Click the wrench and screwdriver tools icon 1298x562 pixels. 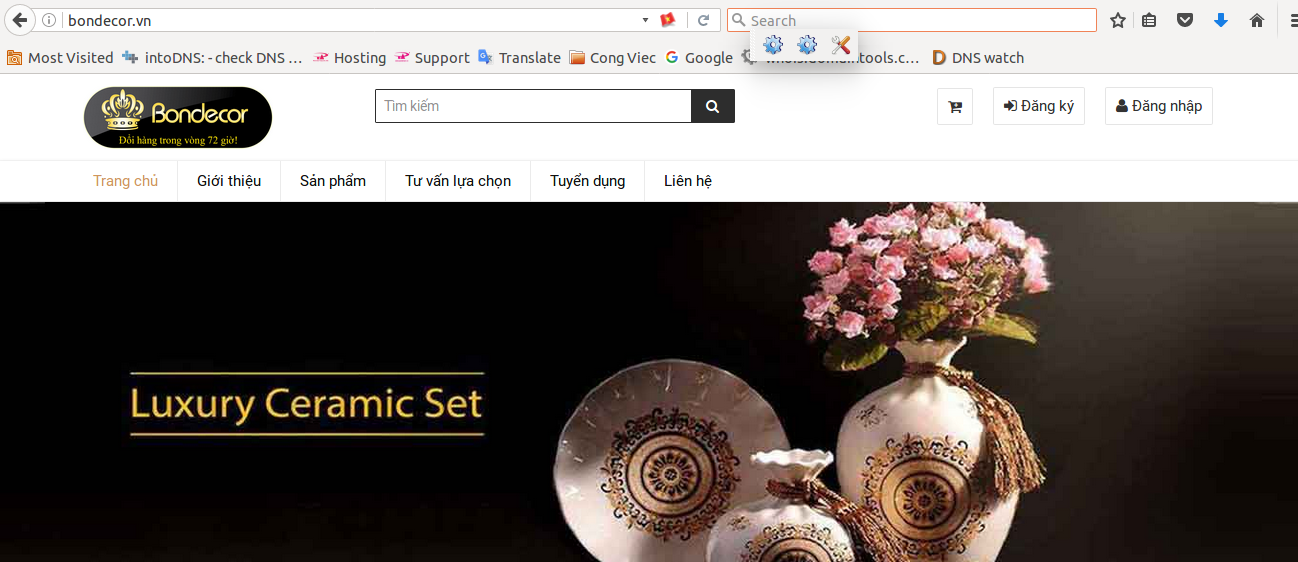[x=841, y=44]
